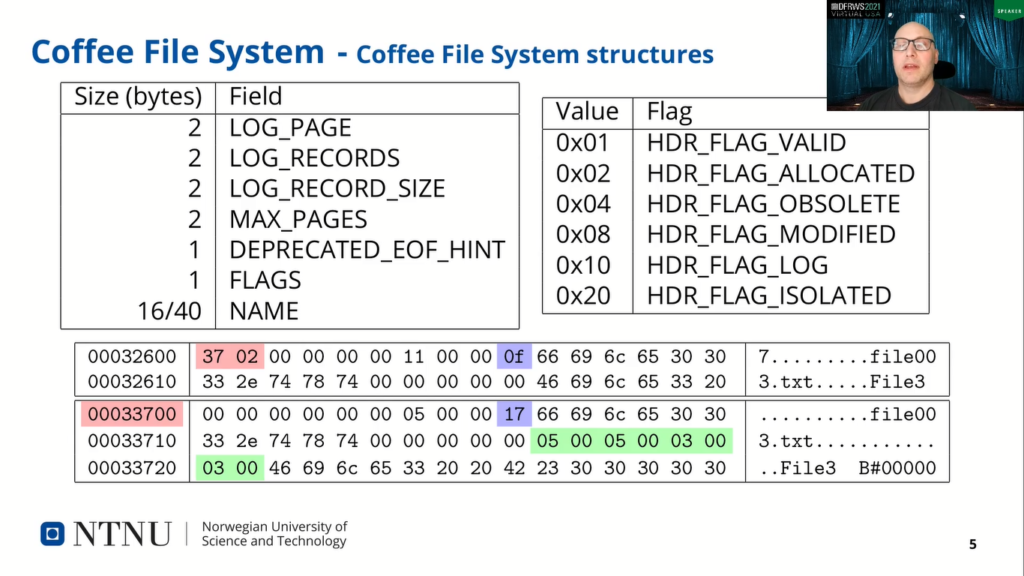The height and width of the screenshot is (576, 1024).
Task: Select the FLAGS field row
Action: pyautogui.click(x=290, y=280)
